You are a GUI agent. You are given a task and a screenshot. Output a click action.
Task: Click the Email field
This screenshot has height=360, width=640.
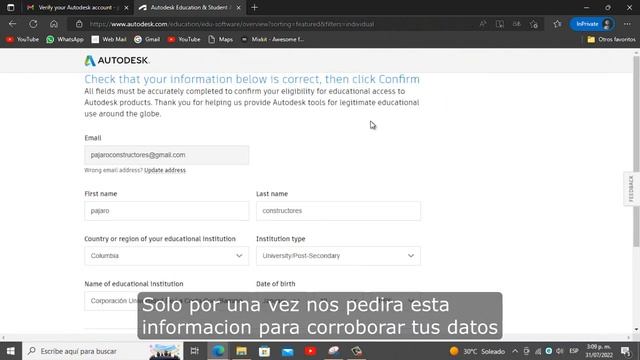[x=167, y=155]
